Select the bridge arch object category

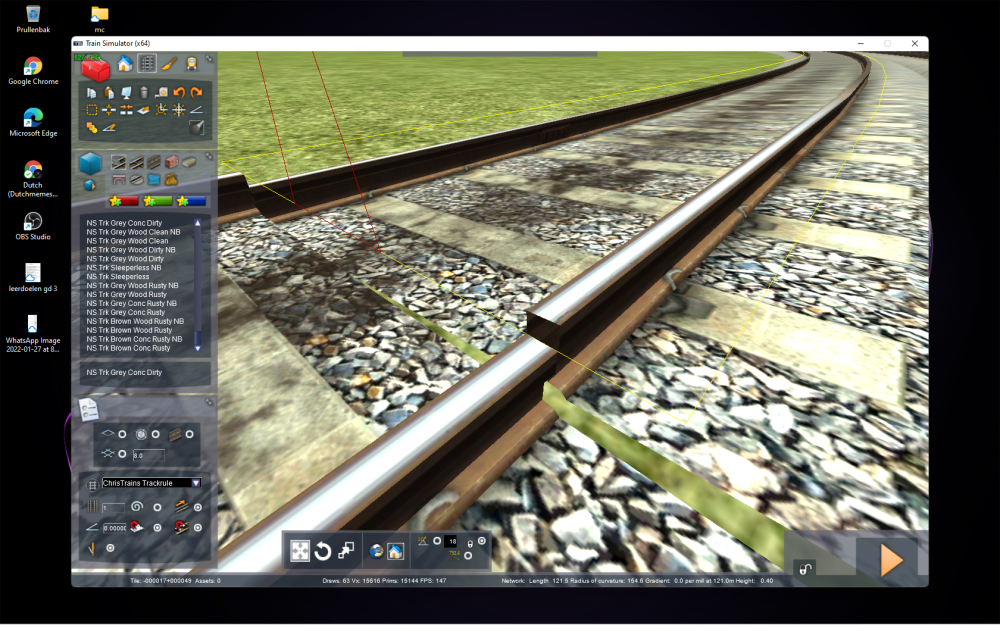tap(118, 180)
